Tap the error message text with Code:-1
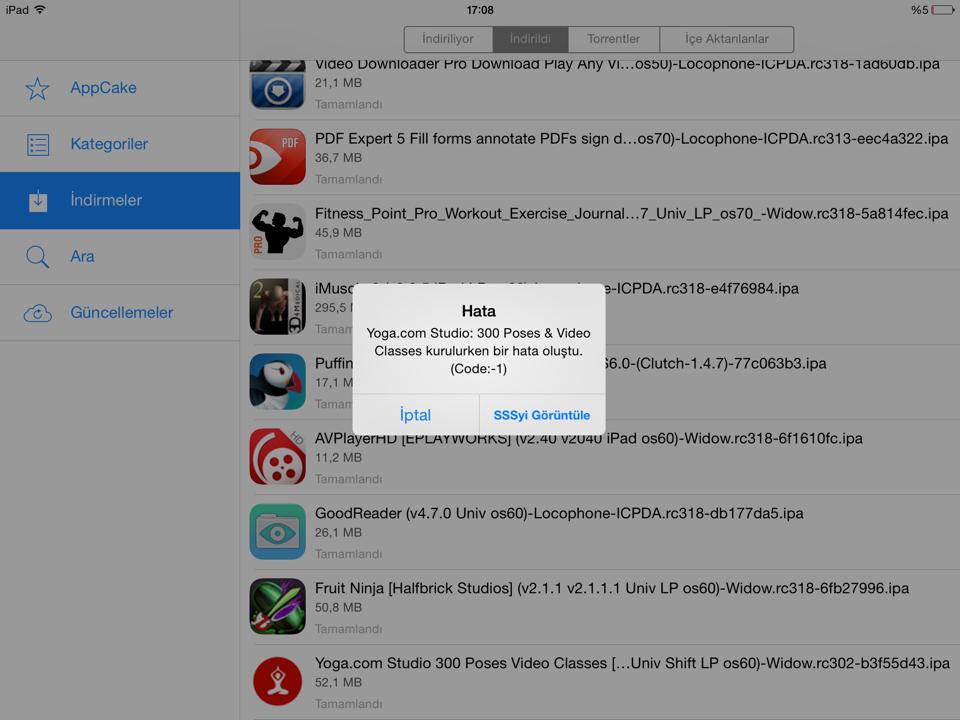Screen dimensions: 960x720 tap(479, 351)
